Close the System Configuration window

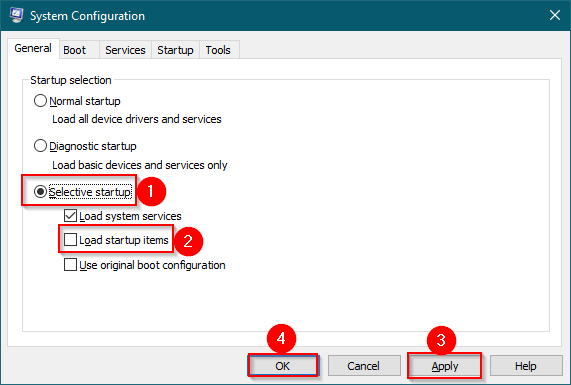555,15
